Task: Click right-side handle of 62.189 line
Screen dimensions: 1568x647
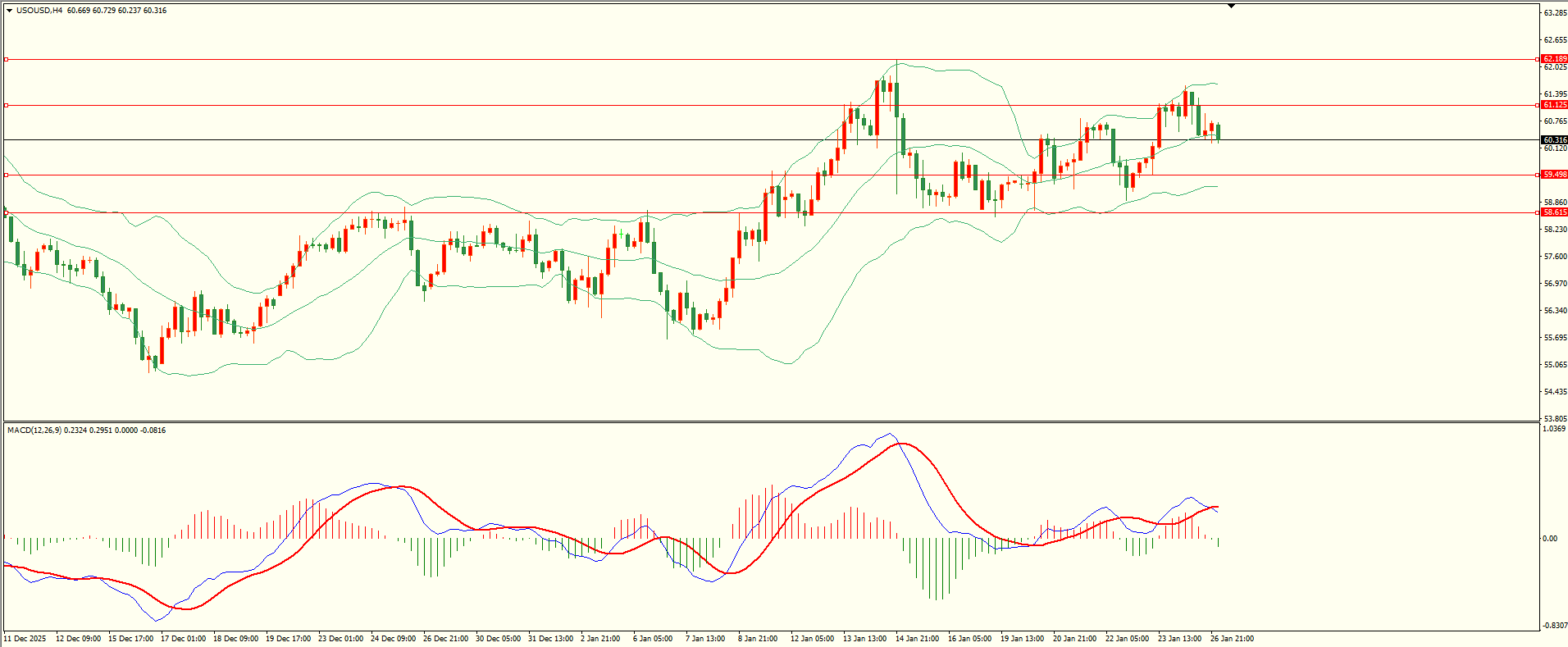Action: [1537, 59]
